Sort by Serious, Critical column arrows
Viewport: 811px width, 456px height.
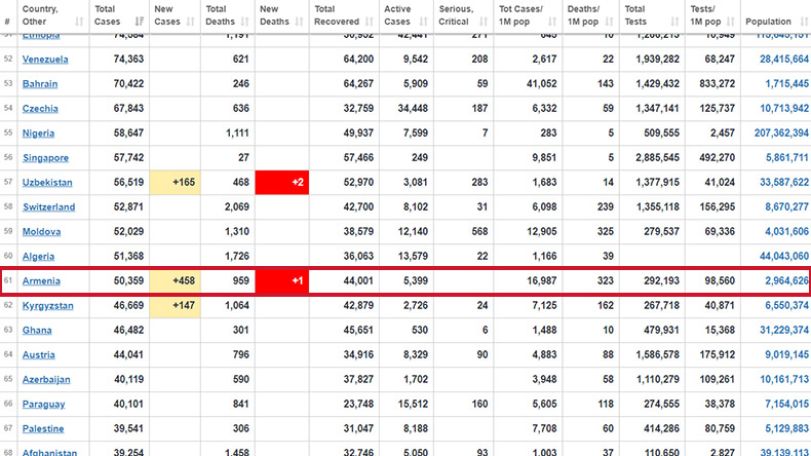[x=484, y=22]
